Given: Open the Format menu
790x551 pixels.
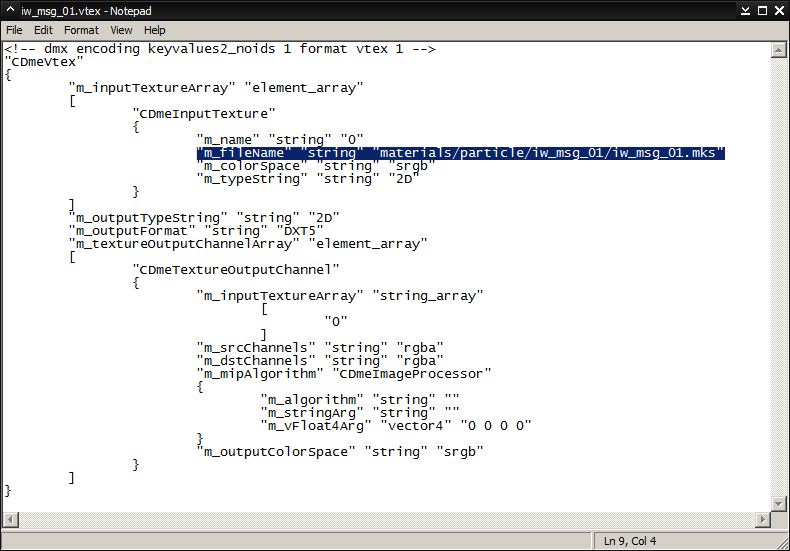Looking at the screenshot, I should (81, 30).
